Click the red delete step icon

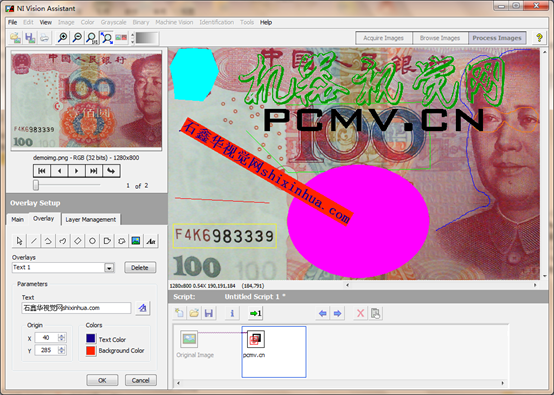(x=360, y=313)
